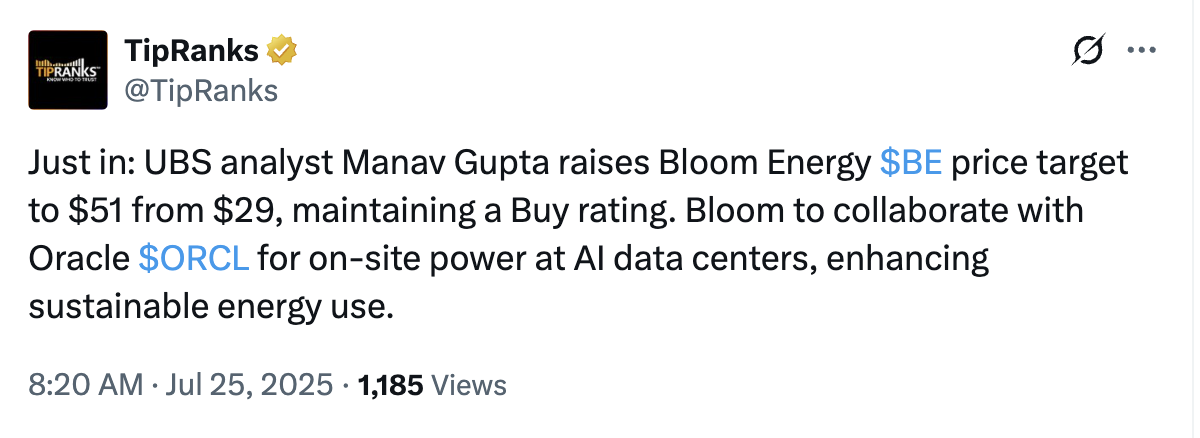1200x438 pixels.
Task: Click the TipRanks display name
Action: [191, 50]
